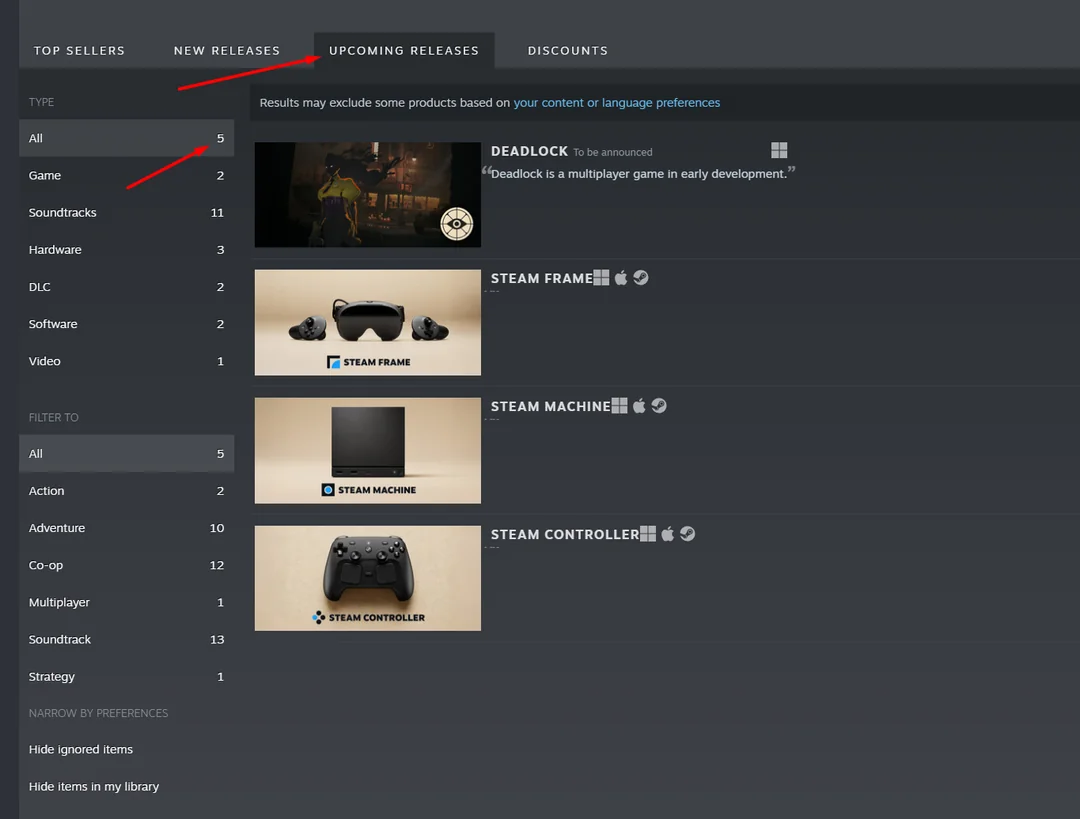The image size is (1080, 819).
Task: Click the Apple icon next to Steam Machine
Action: click(639, 406)
